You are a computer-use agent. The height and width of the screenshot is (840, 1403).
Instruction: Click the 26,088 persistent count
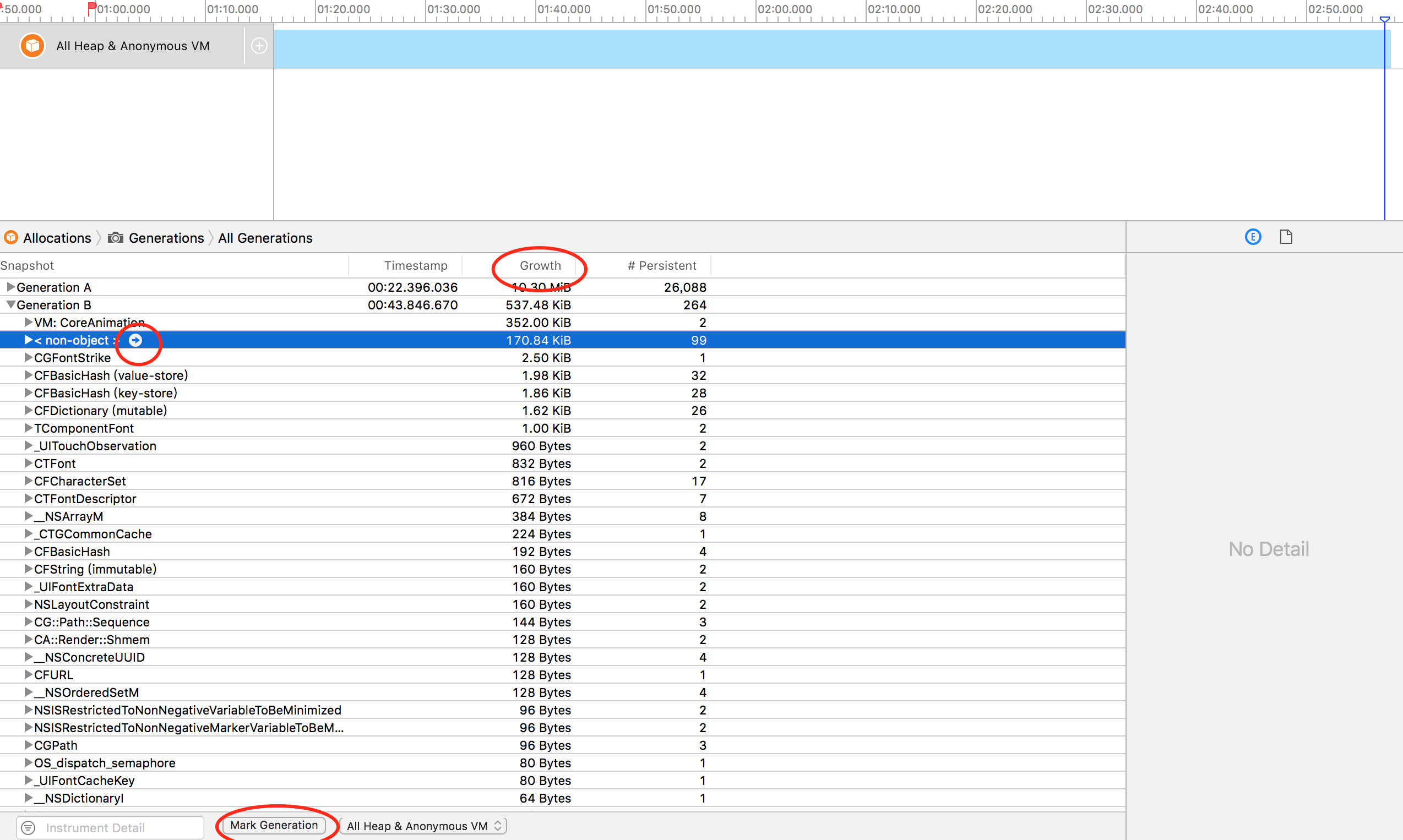[x=685, y=287]
